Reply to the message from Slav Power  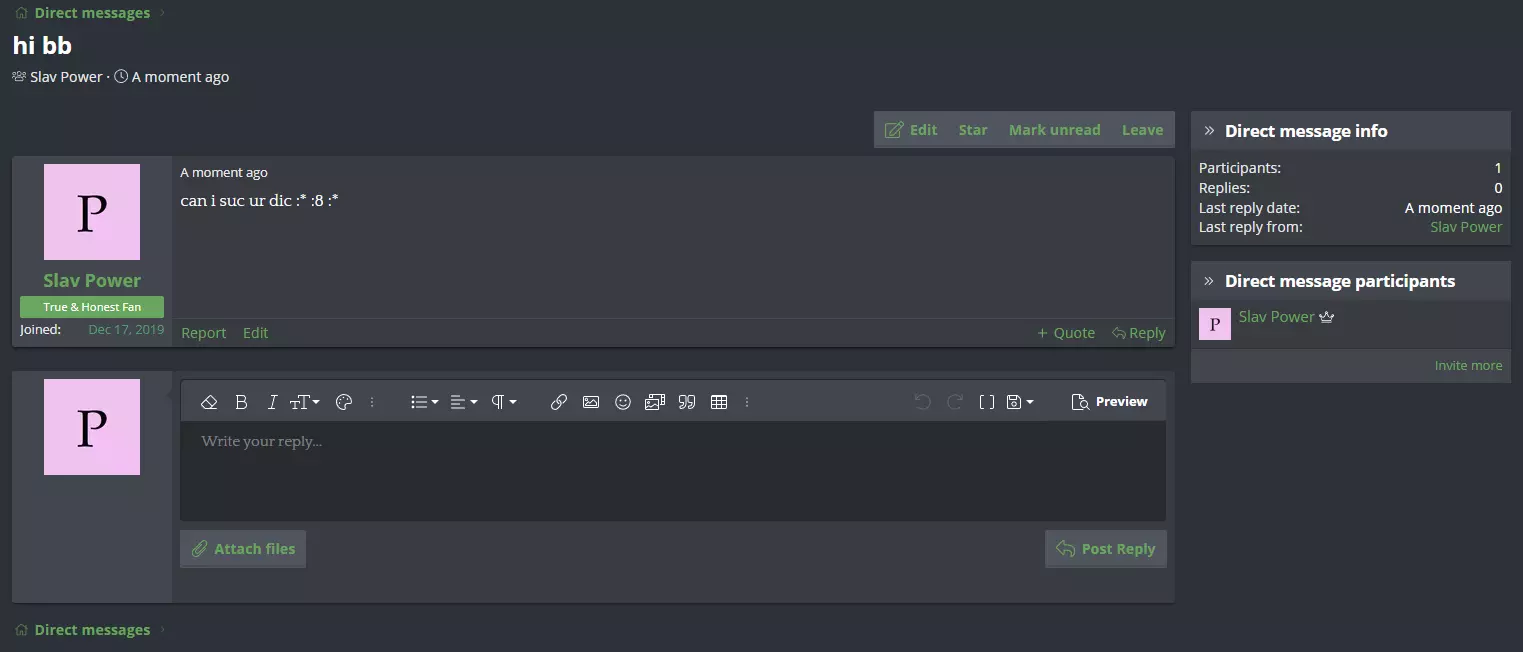click(1139, 333)
